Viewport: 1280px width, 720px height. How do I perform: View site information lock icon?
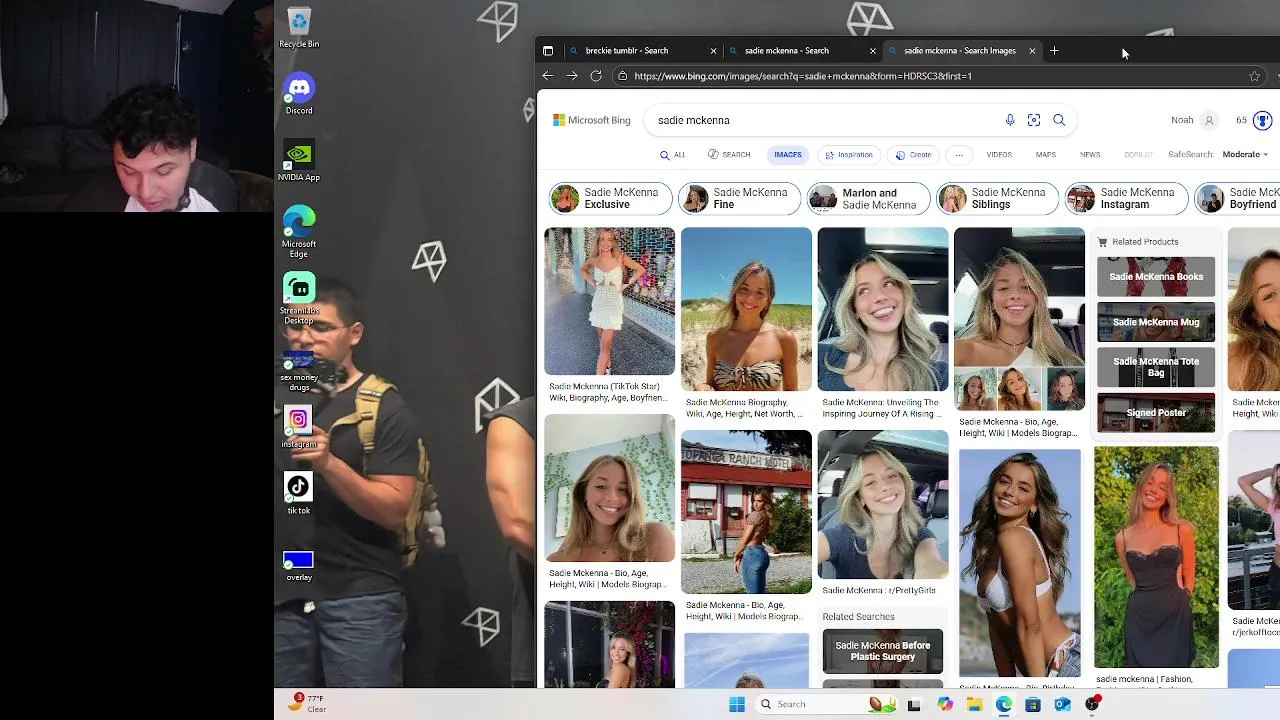tap(622, 76)
